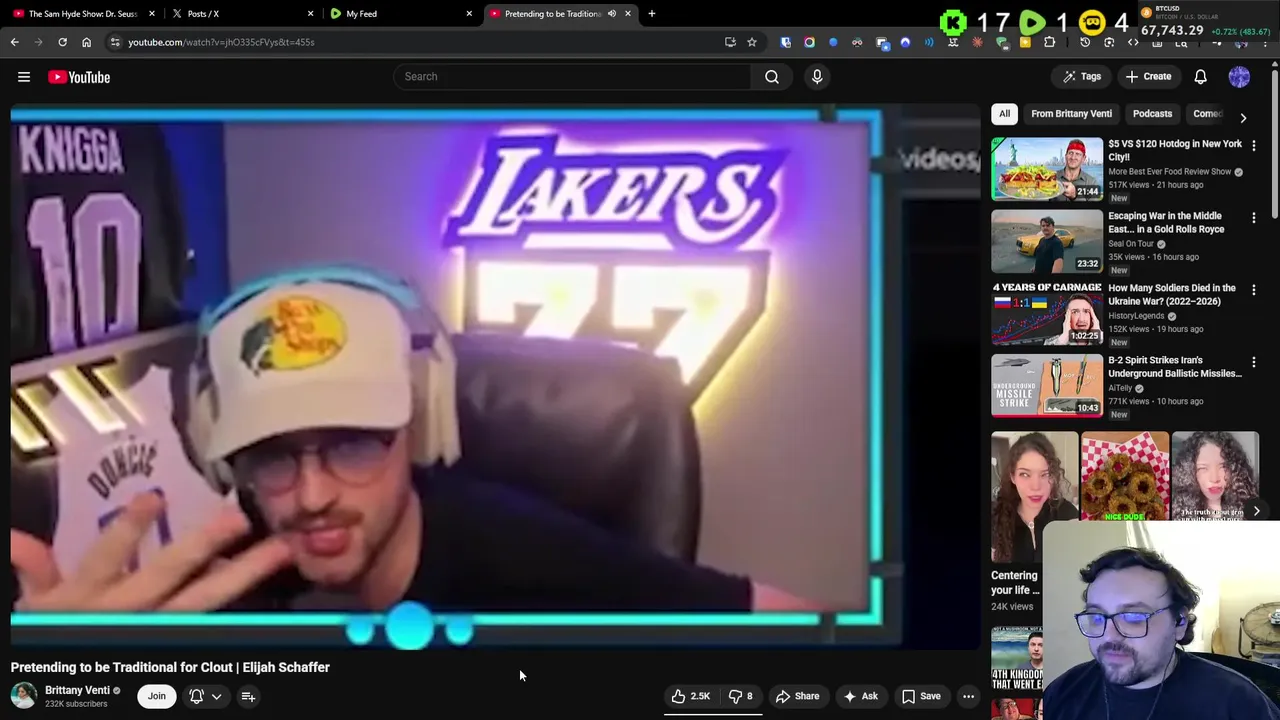Go back in browser history
1280x720 pixels.
click(14, 42)
